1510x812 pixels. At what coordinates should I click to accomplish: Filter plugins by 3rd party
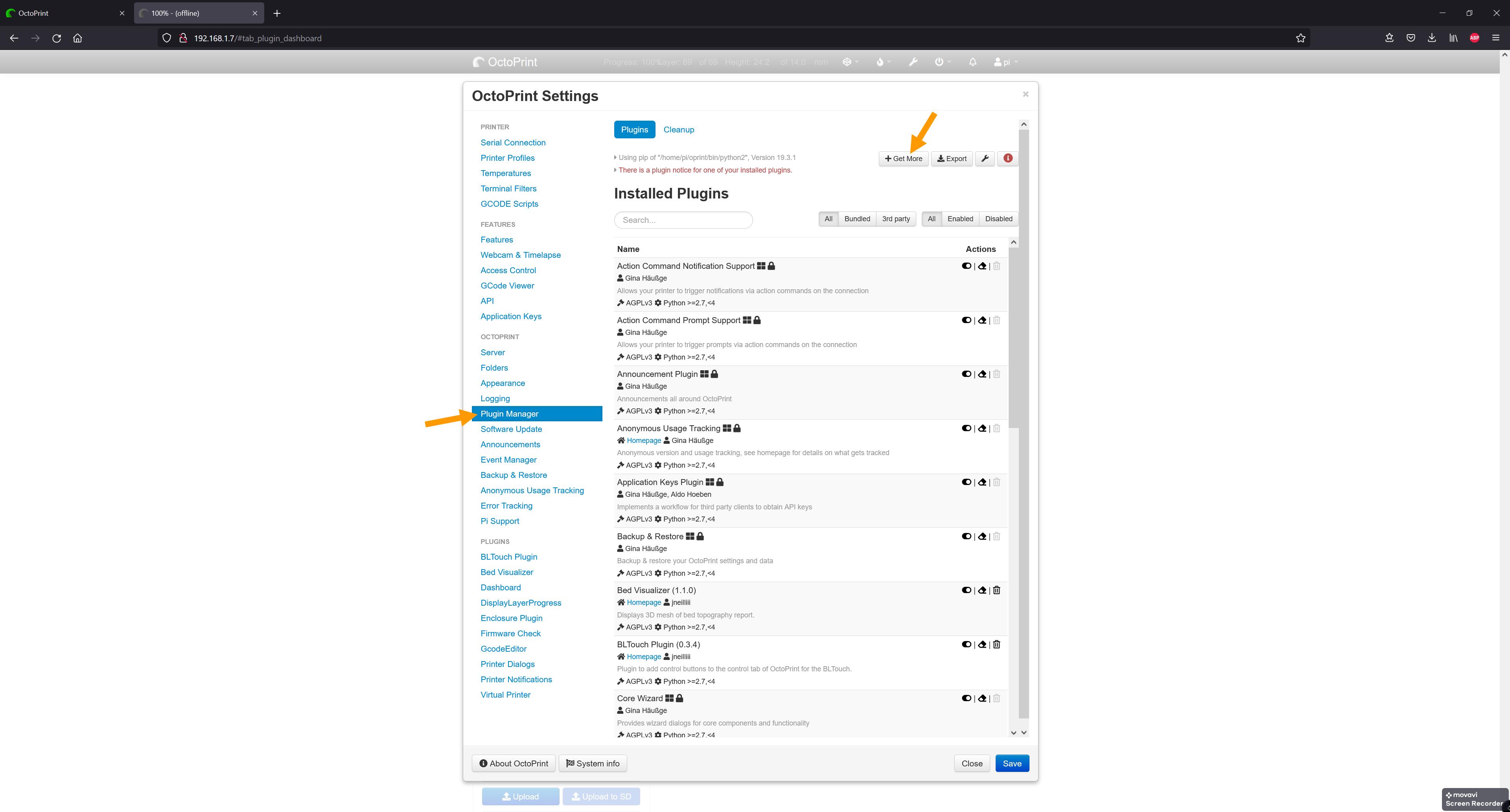[896, 219]
